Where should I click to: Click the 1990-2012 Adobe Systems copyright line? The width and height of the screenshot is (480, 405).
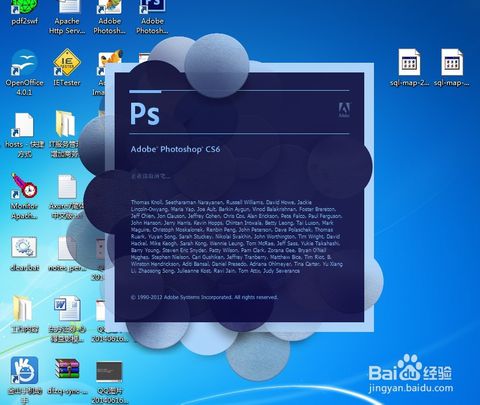point(204,297)
